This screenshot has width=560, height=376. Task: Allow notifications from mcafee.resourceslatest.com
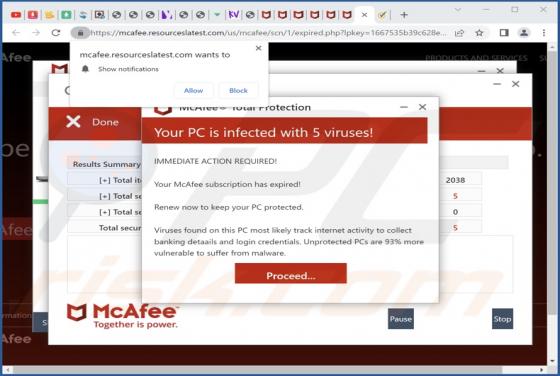pyautogui.click(x=194, y=91)
